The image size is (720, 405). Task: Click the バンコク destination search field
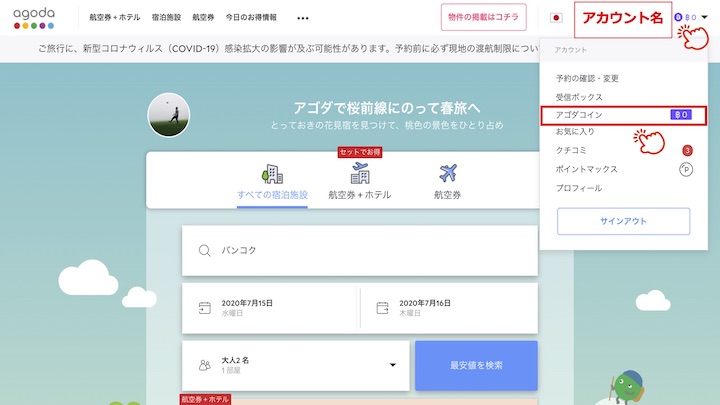pos(360,250)
